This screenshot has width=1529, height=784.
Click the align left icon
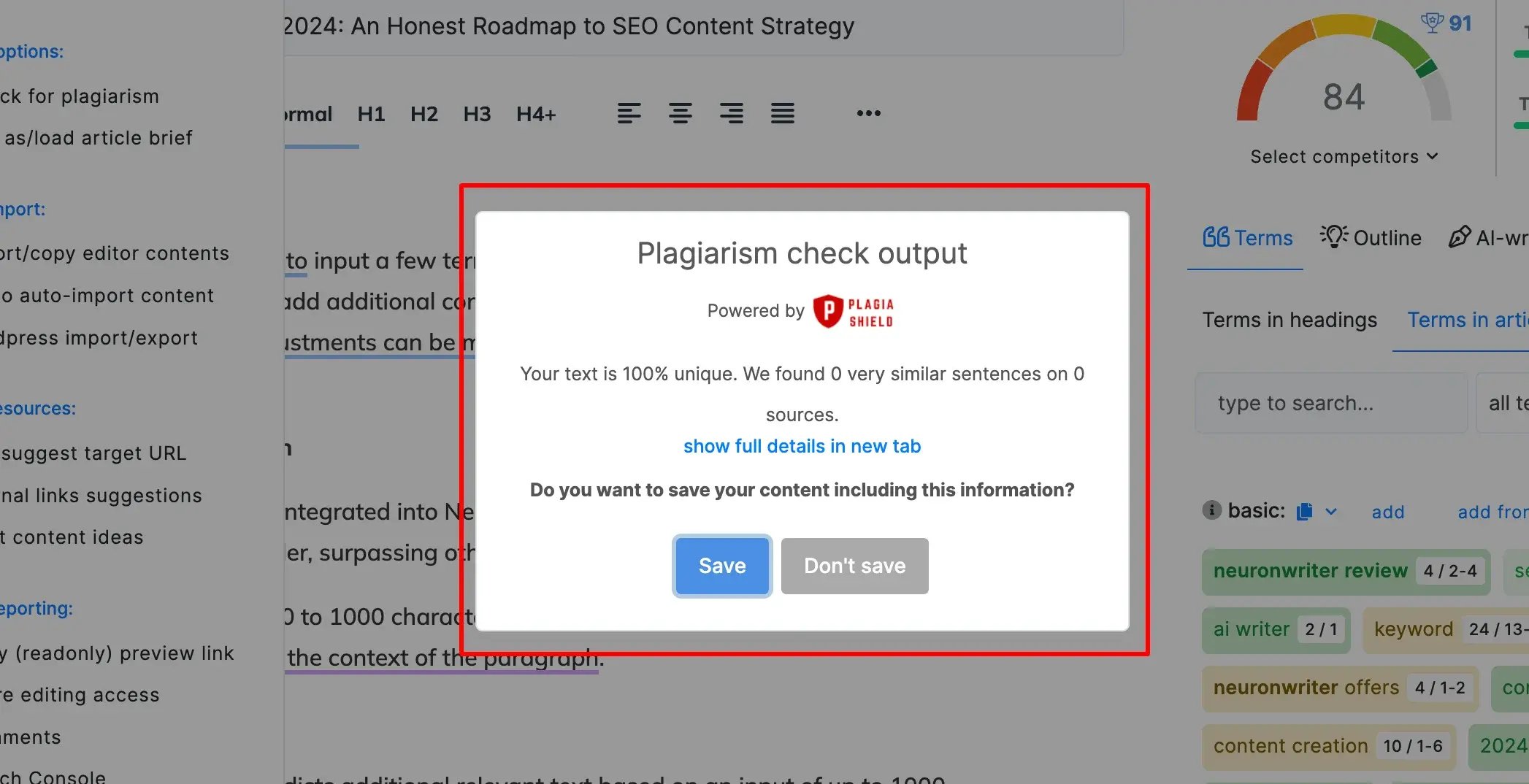[x=629, y=113]
